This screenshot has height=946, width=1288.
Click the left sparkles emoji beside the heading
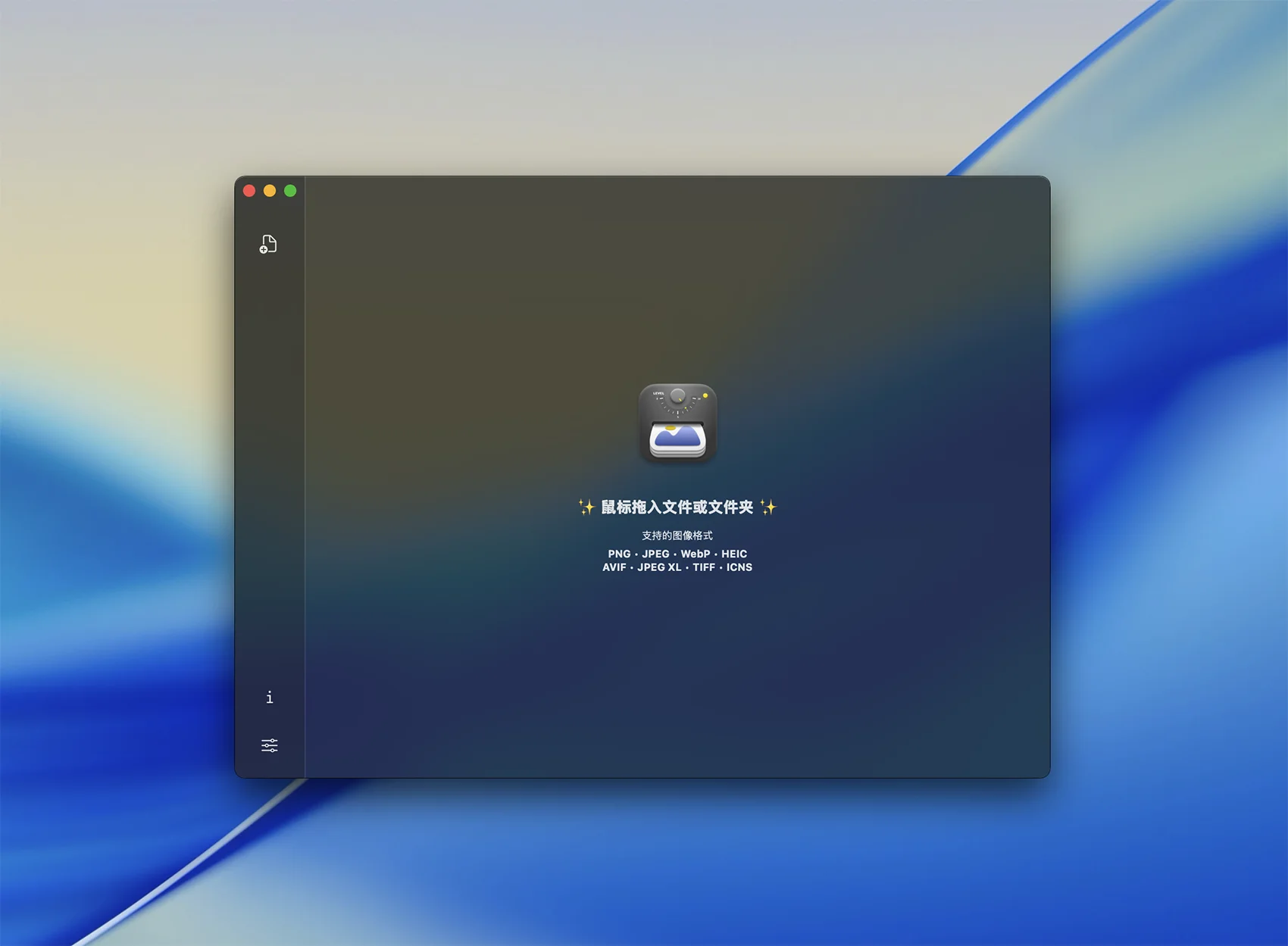click(586, 507)
